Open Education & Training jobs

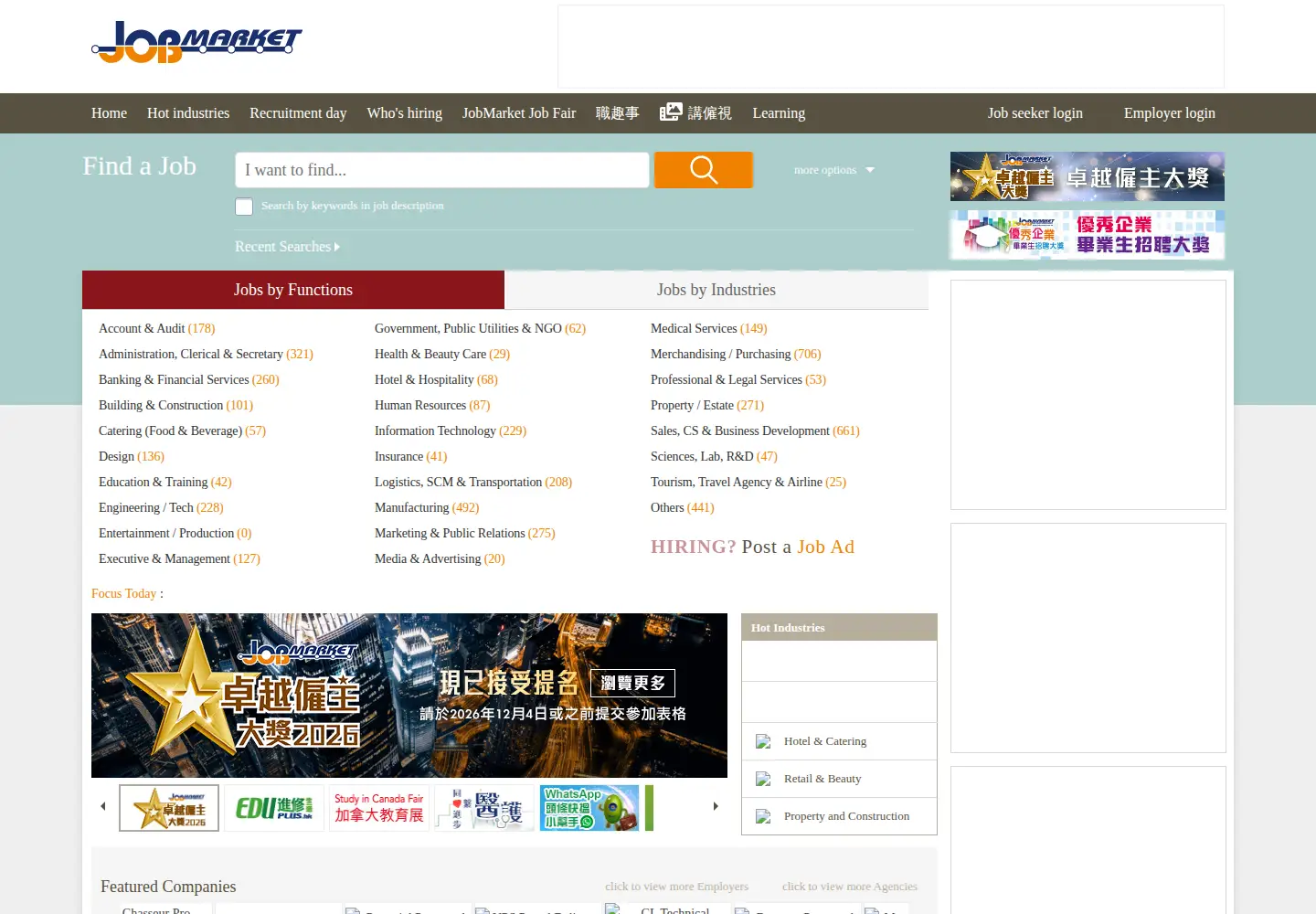[165, 482]
